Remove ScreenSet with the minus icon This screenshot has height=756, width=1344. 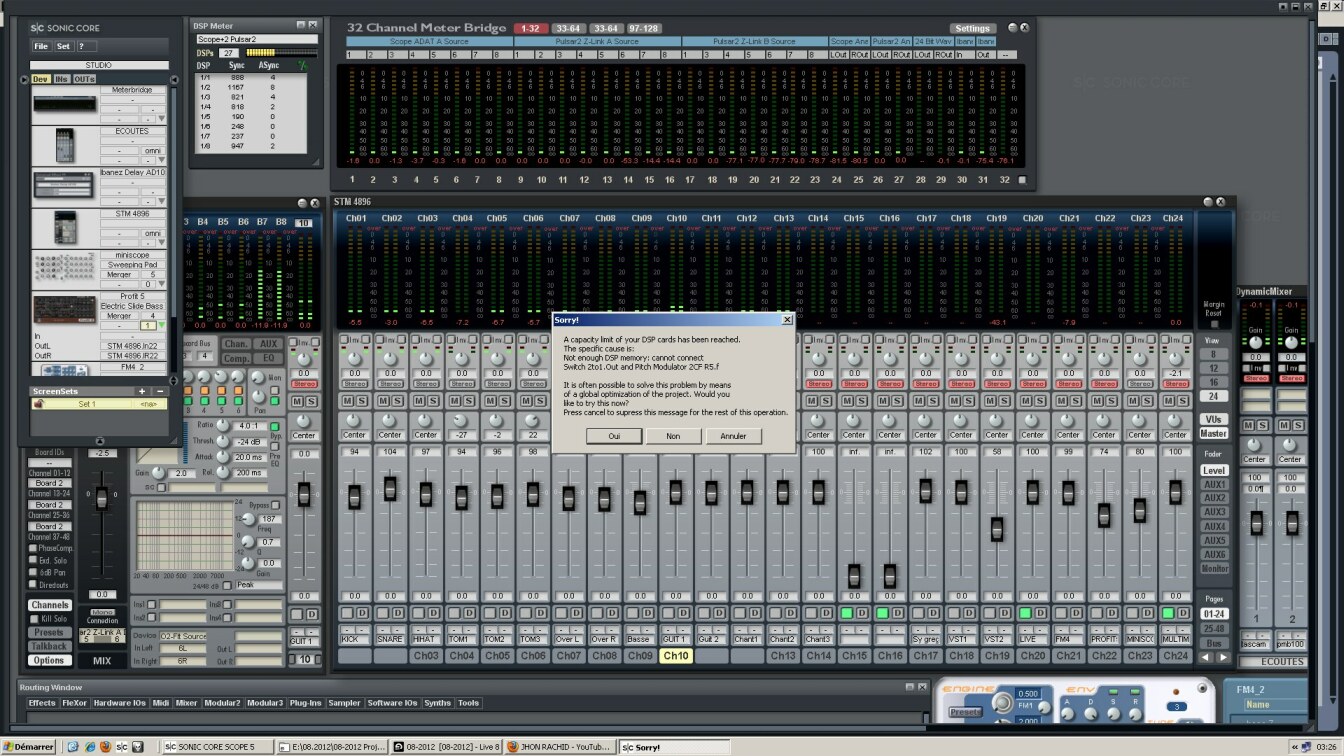point(160,391)
